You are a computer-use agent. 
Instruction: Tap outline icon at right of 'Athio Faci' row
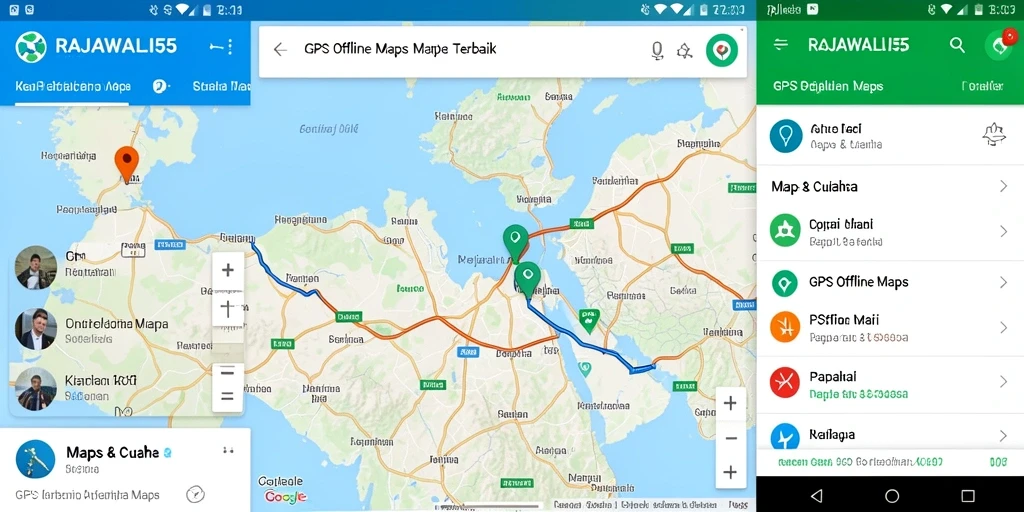(x=994, y=134)
